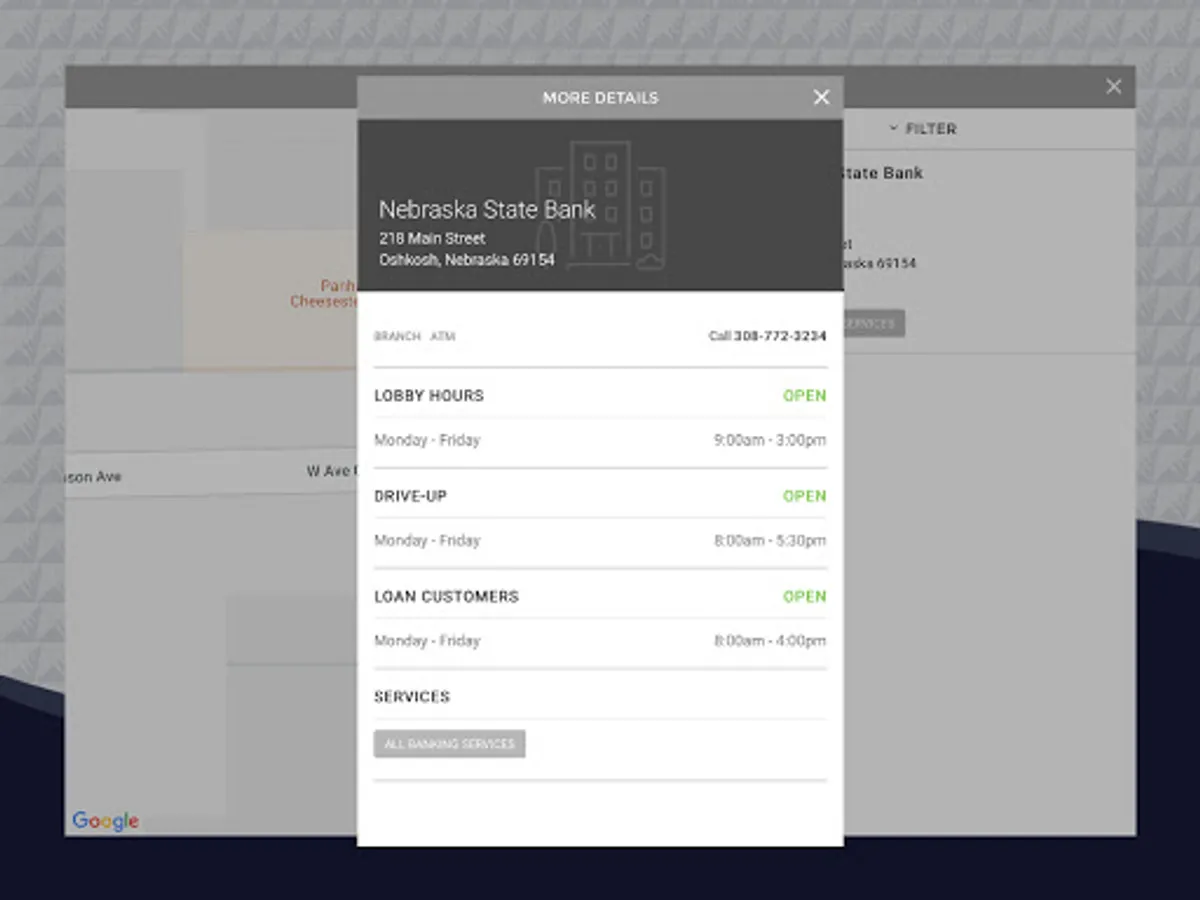This screenshot has height=900, width=1200.
Task: Select the Nebraska State Bank title
Action: click(487, 210)
